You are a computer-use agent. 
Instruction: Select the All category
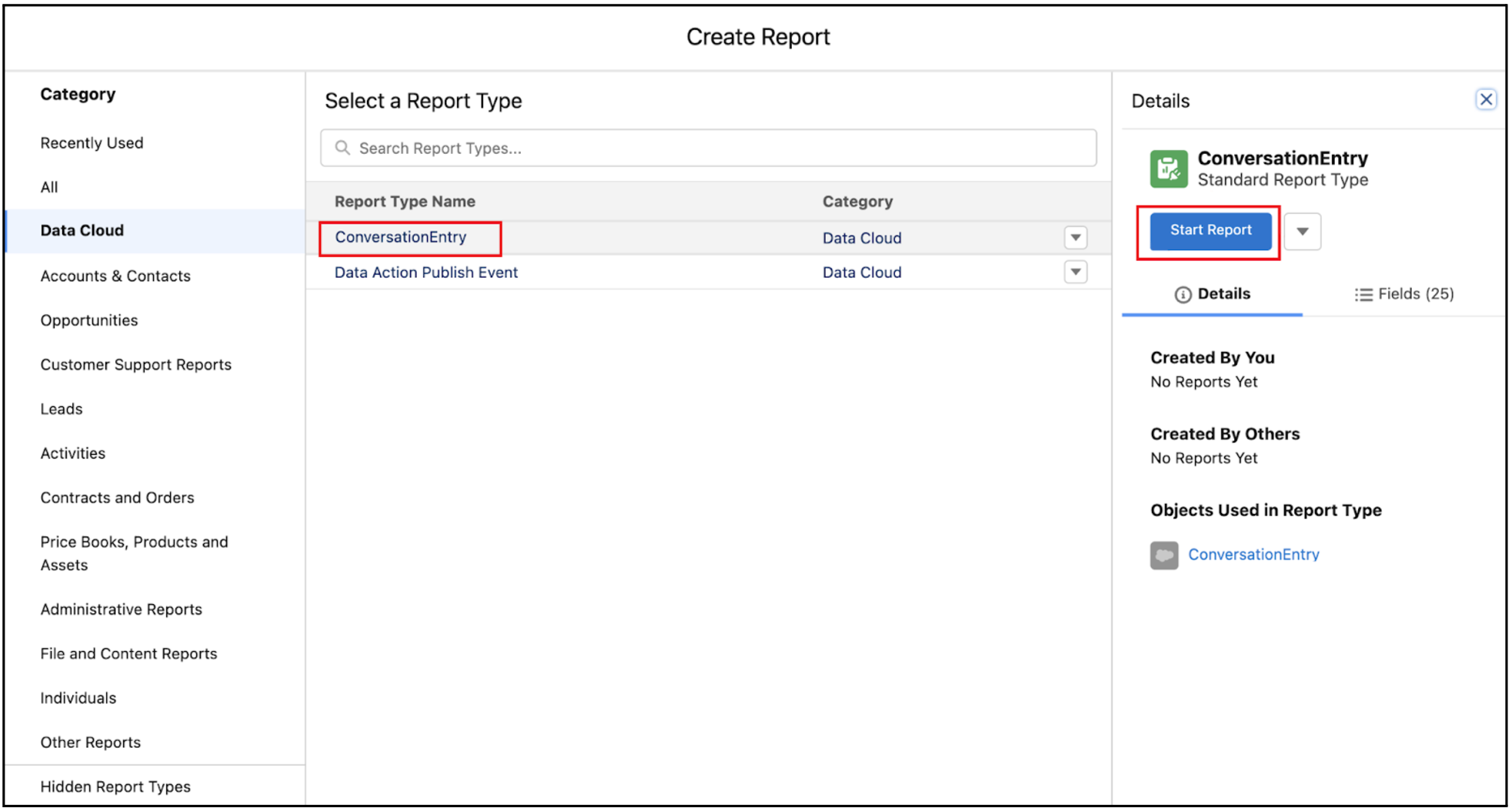tap(49, 187)
